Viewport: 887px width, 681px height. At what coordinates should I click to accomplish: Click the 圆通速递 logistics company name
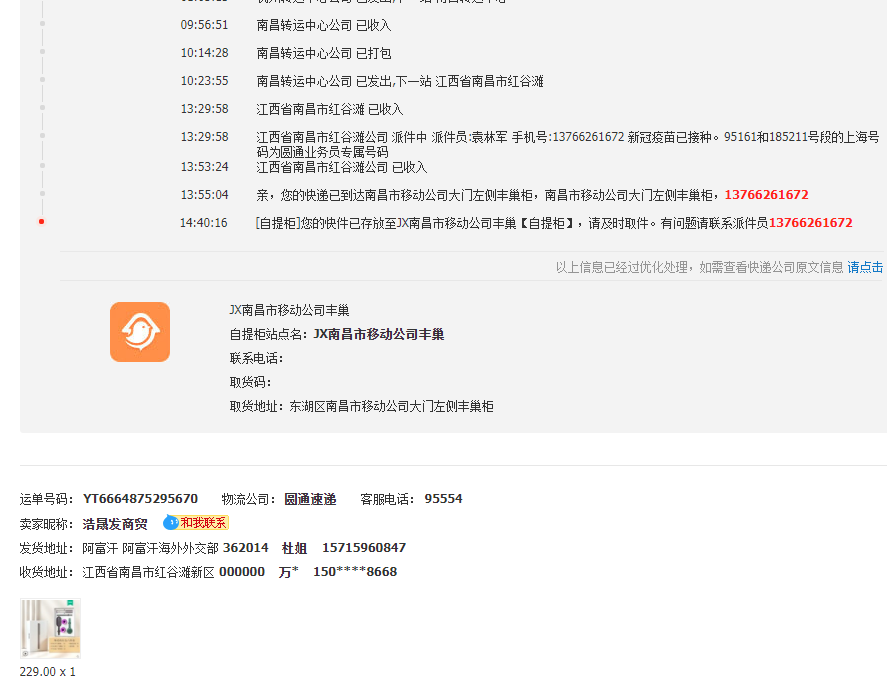tap(310, 499)
